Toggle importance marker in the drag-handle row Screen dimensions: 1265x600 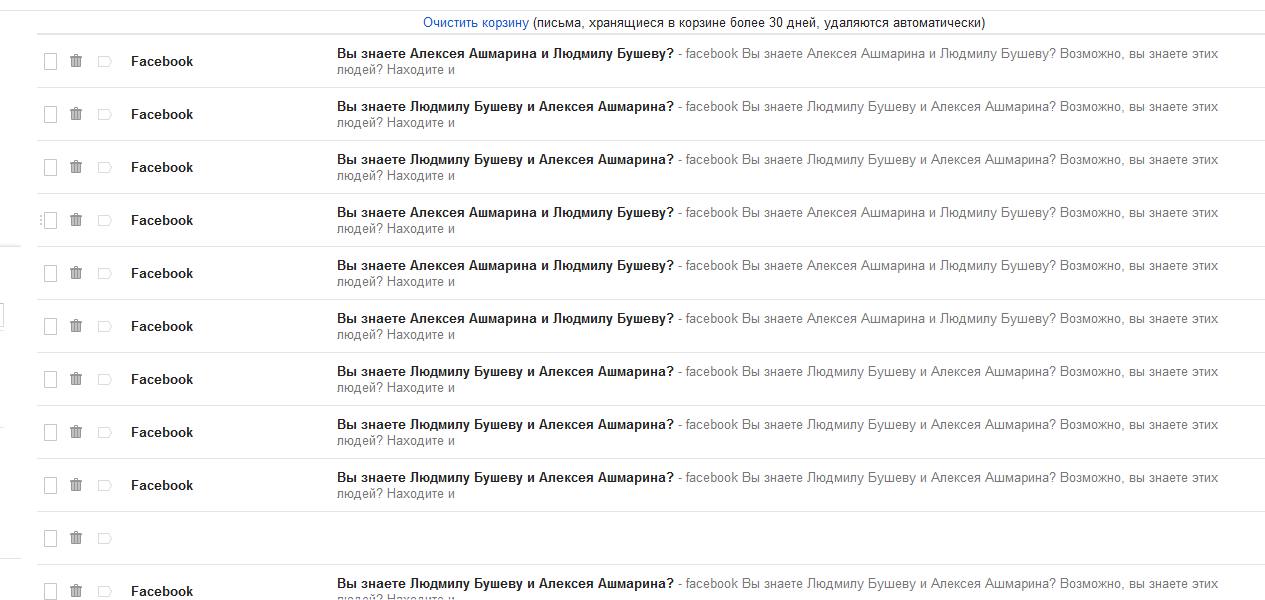coord(104,220)
